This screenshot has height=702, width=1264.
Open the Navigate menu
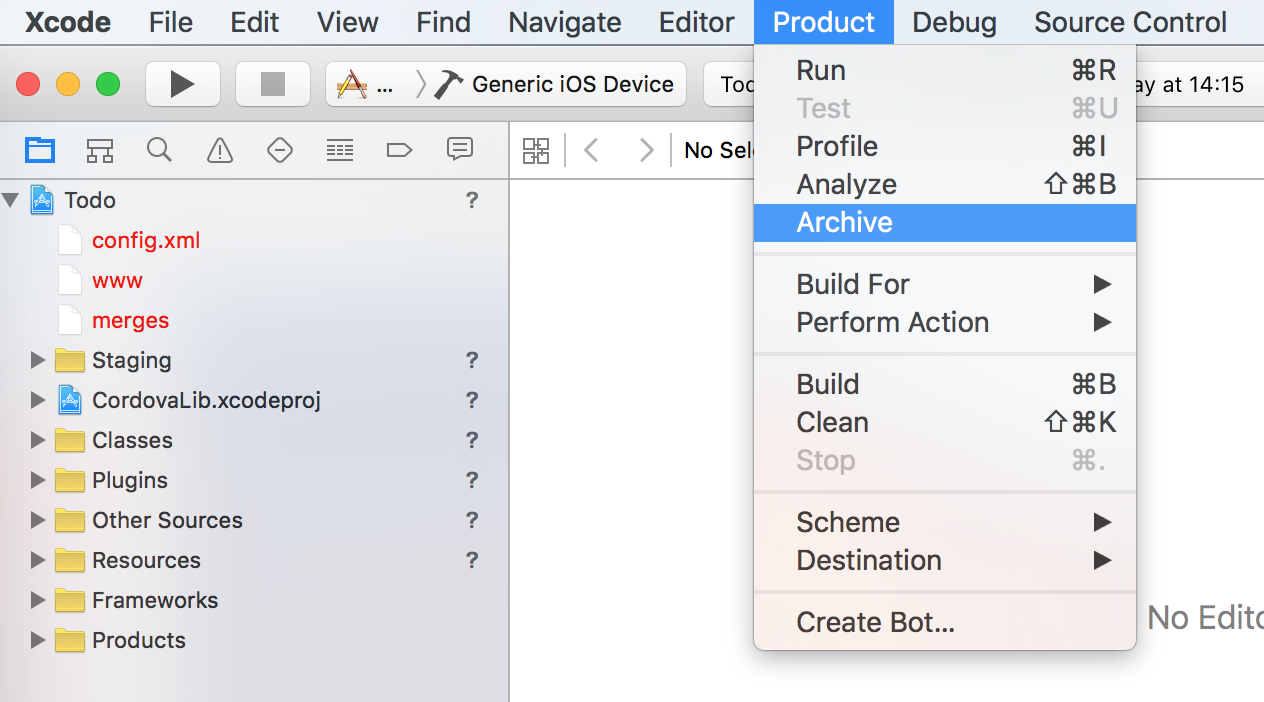pos(565,22)
